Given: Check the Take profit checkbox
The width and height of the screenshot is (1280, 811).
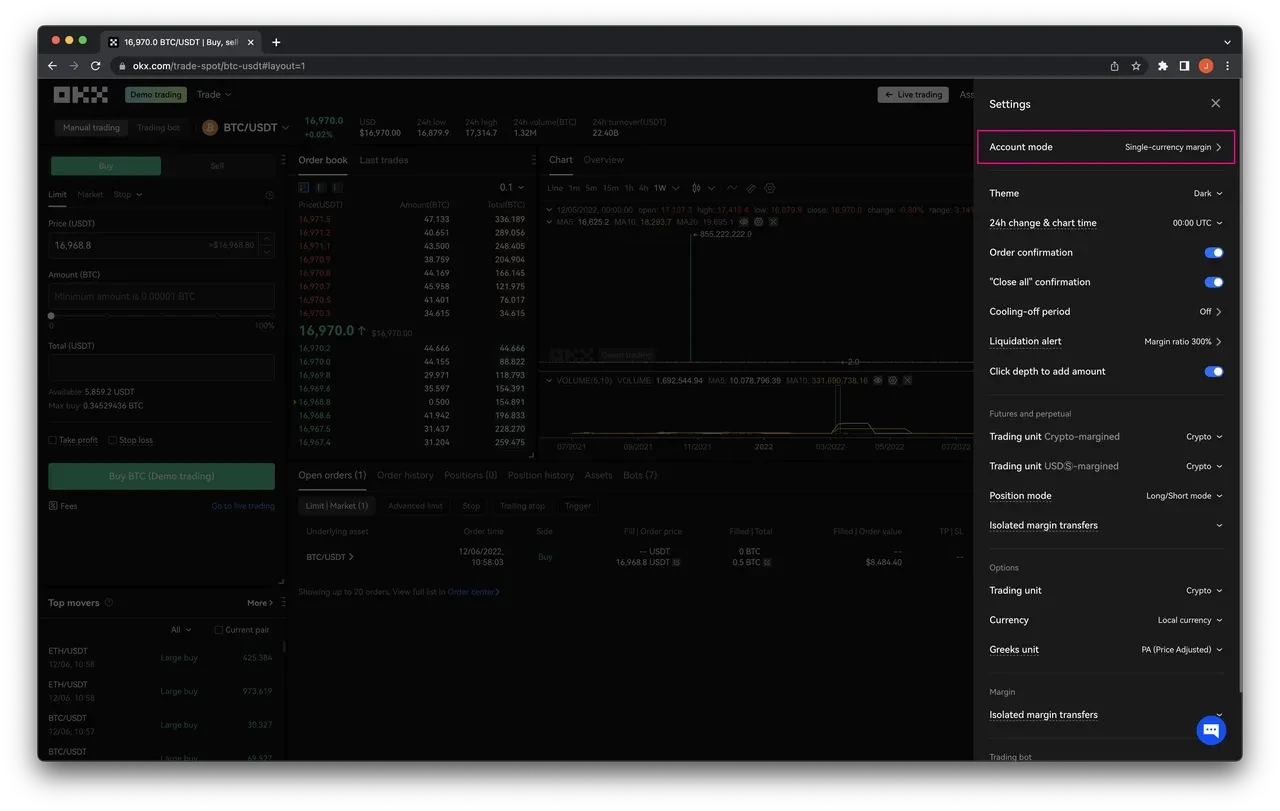Looking at the screenshot, I should tap(53, 440).
